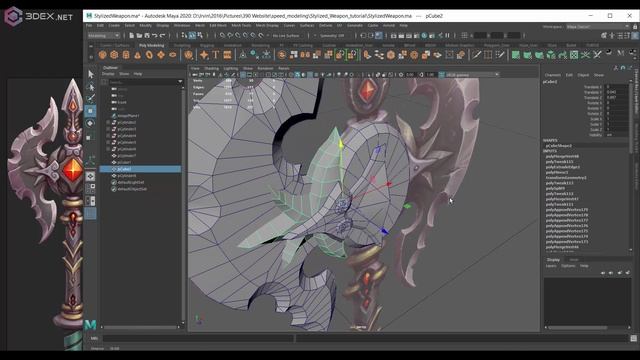
Task: Click polyMirror1 in the channel box inputs
Action: click(x=557, y=172)
